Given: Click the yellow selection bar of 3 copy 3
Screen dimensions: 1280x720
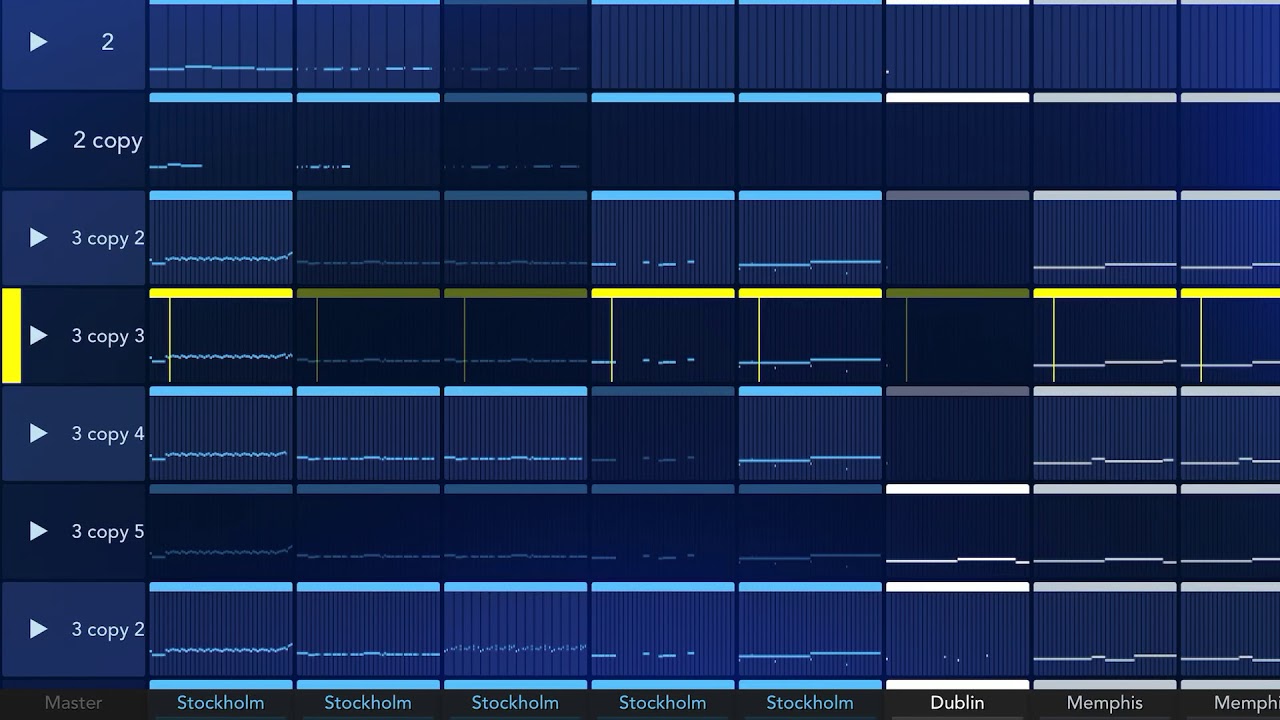Looking at the screenshot, I should point(11,336).
